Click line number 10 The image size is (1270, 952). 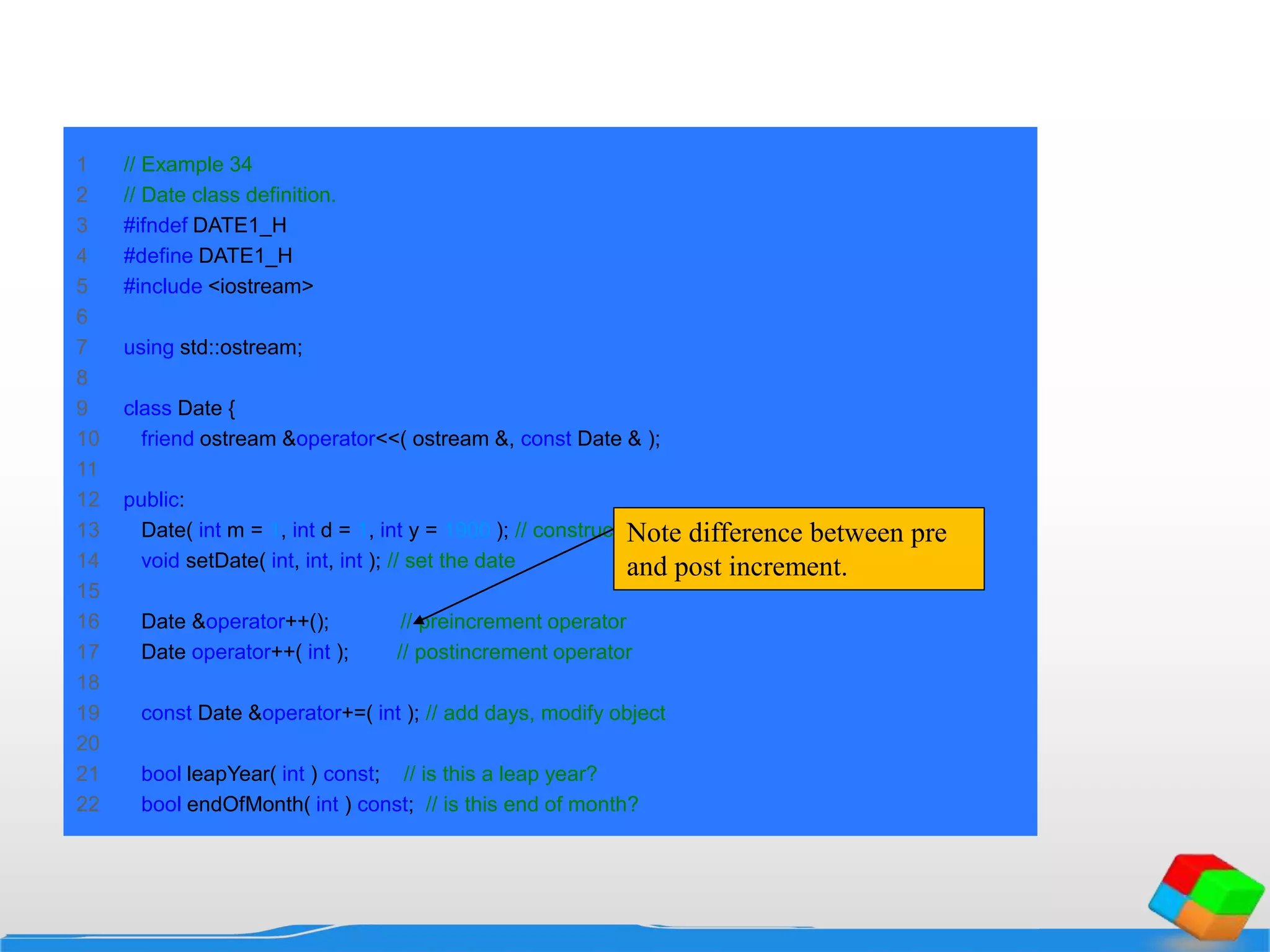coord(88,439)
